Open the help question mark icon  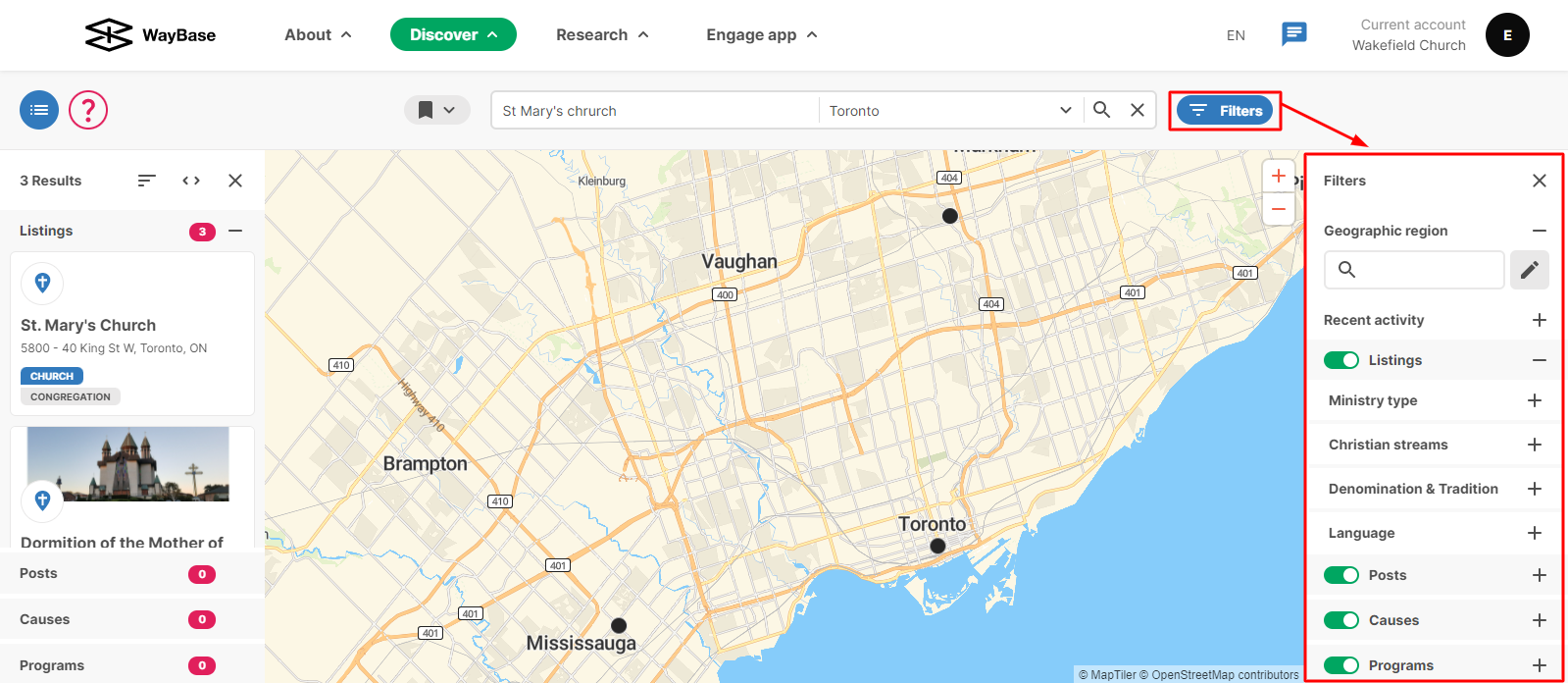tap(88, 110)
